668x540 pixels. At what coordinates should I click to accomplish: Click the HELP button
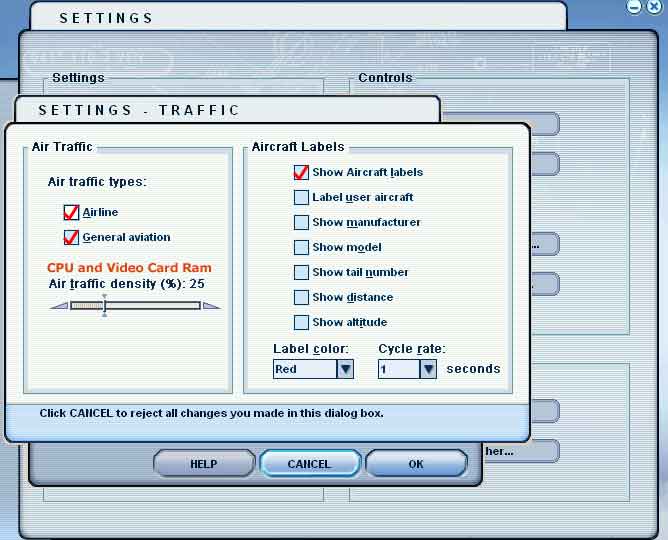204,464
